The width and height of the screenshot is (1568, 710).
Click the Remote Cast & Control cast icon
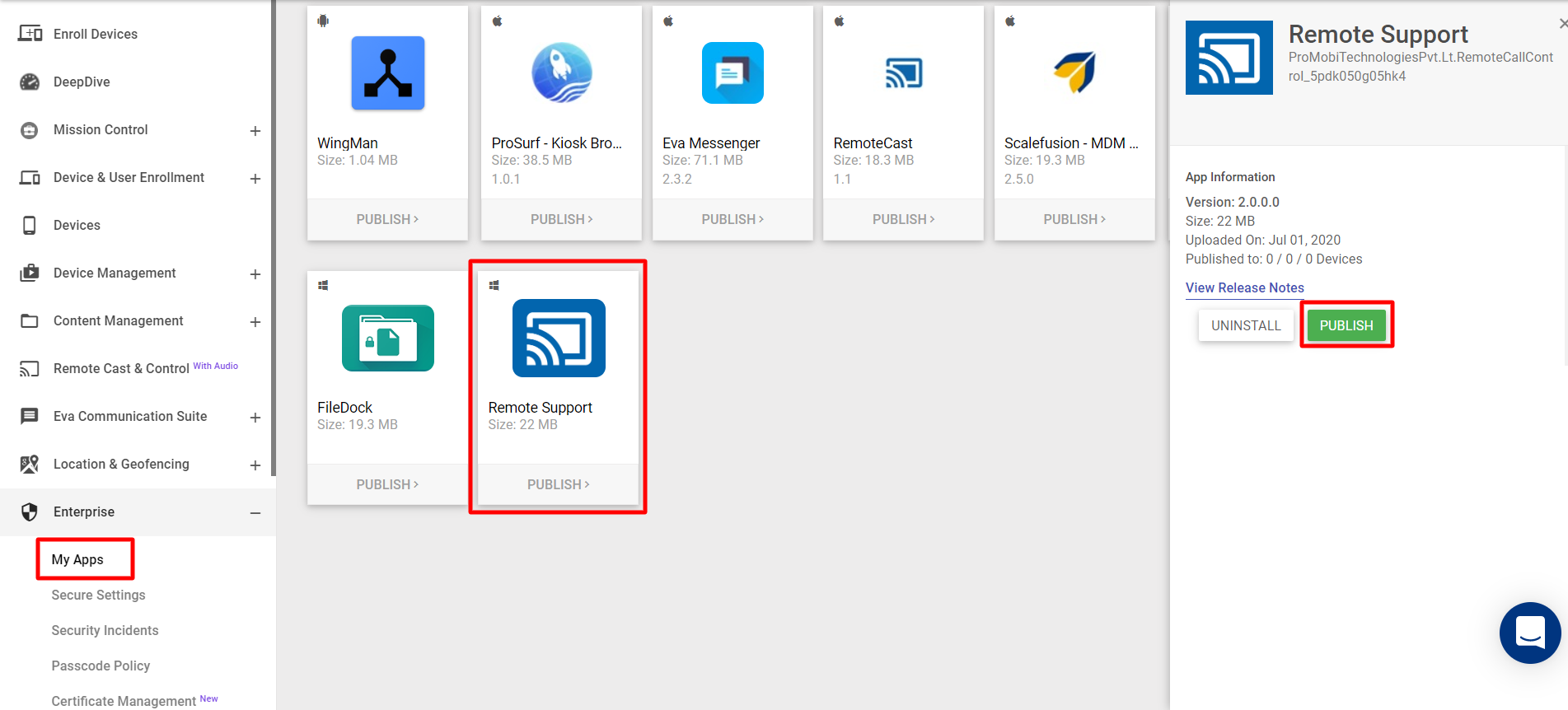tap(30, 369)
